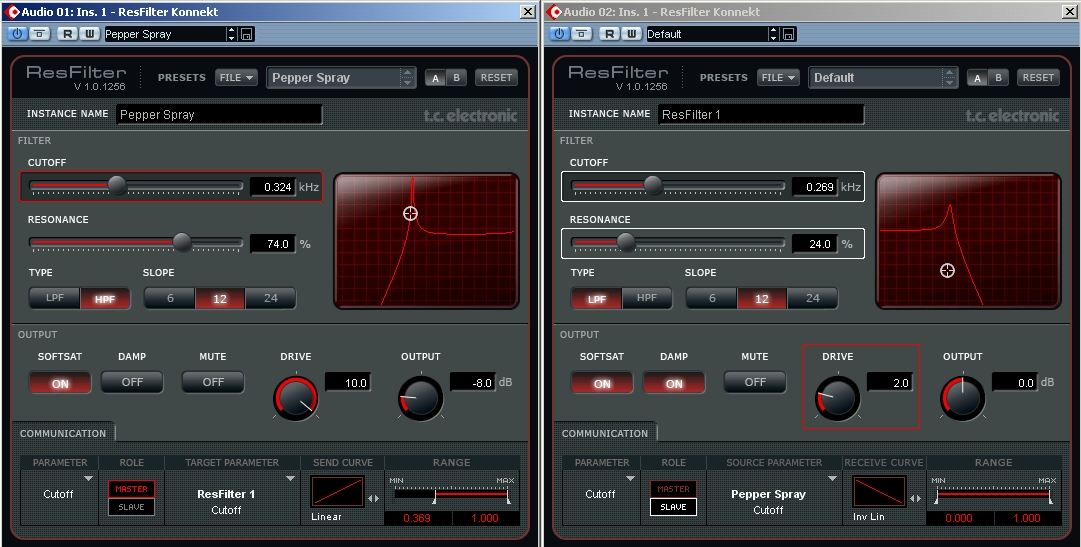The height and width of the screenshot is (547, 1081).
Task: Click Linear send curve thumbnail
Action: pyautogui.click(x=338, y=492)
